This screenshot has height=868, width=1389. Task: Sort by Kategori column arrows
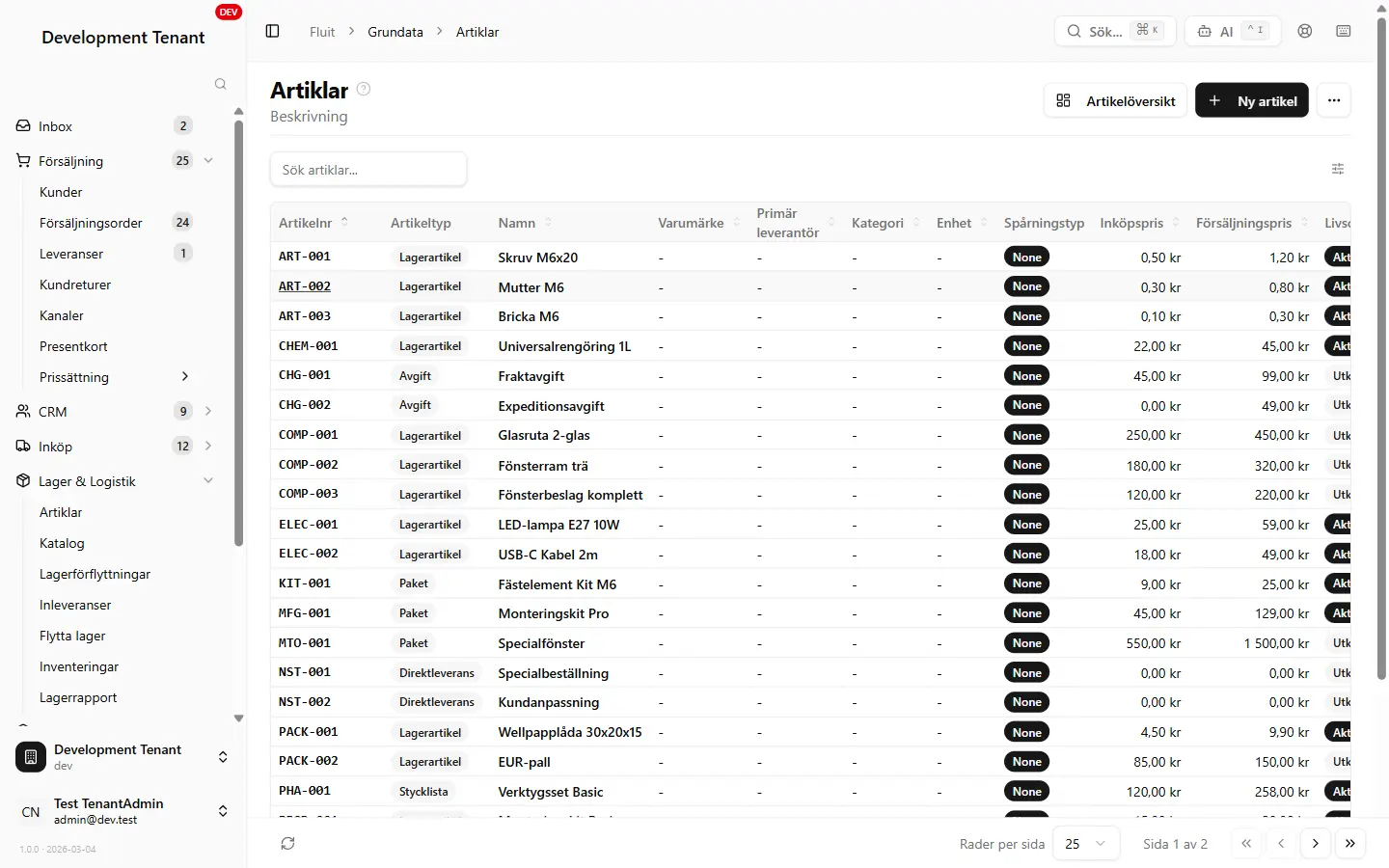[x=914, y=223]
